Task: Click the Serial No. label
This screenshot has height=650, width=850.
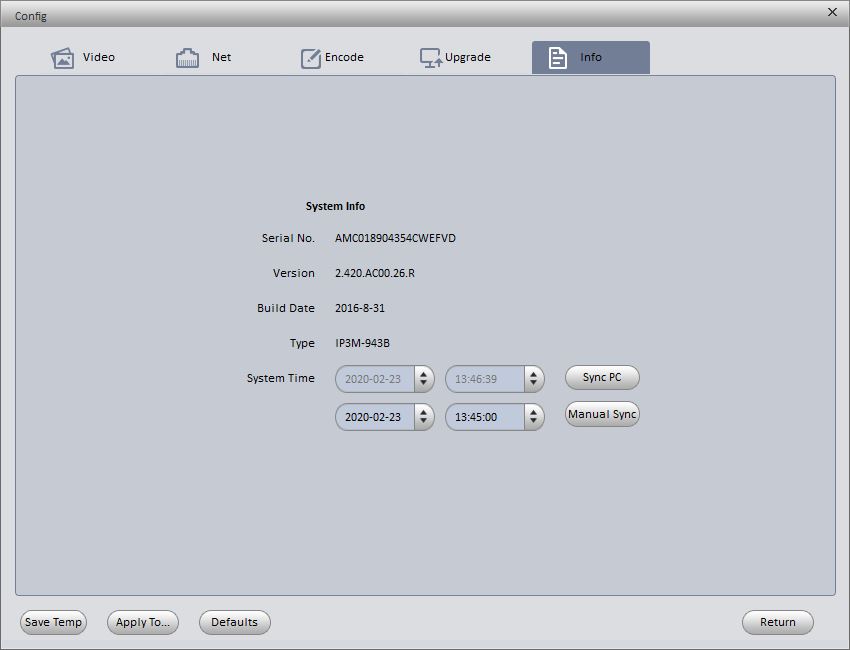Action: [288, 238]
